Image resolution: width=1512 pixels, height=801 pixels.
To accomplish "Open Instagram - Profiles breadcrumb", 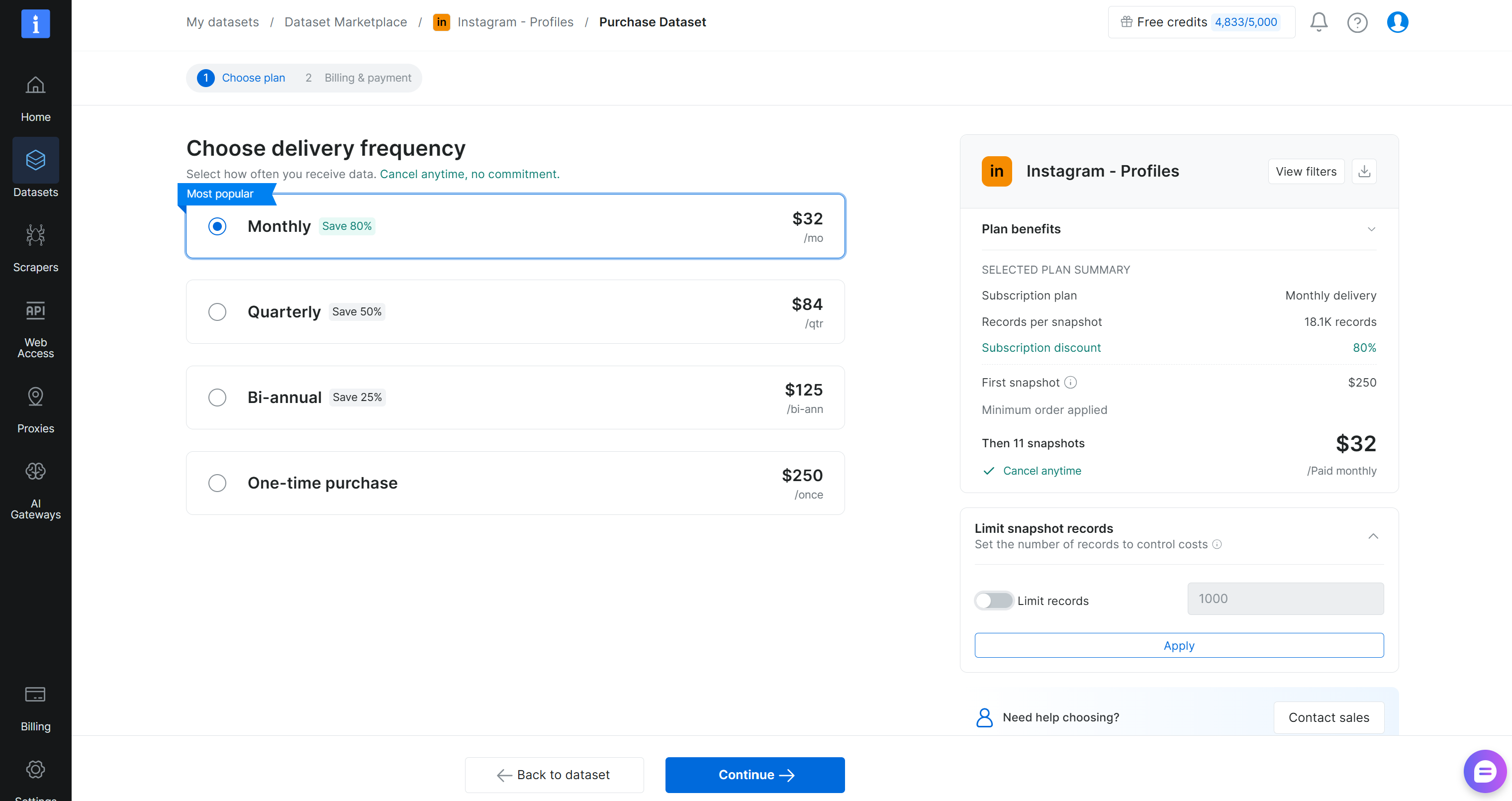I will click(503, 22).
